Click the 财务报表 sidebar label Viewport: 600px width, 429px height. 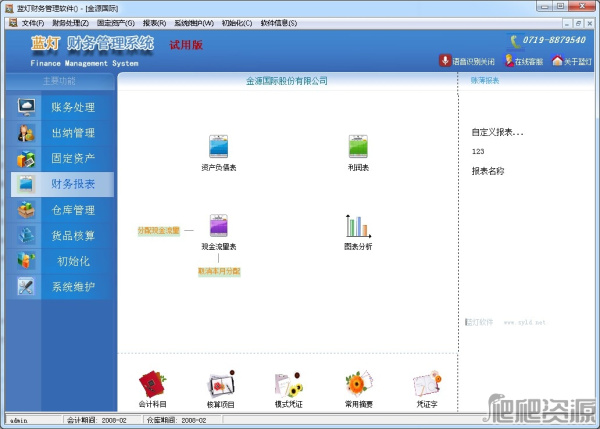click(x=73, y=184)
